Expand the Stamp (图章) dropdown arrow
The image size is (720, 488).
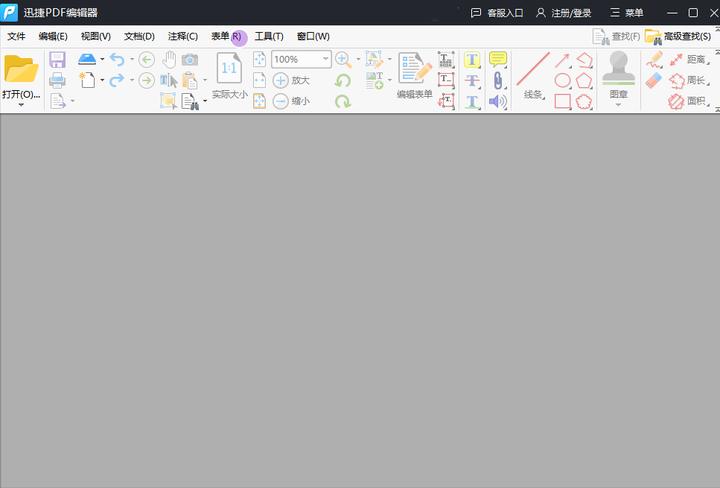tap(619, 105)
